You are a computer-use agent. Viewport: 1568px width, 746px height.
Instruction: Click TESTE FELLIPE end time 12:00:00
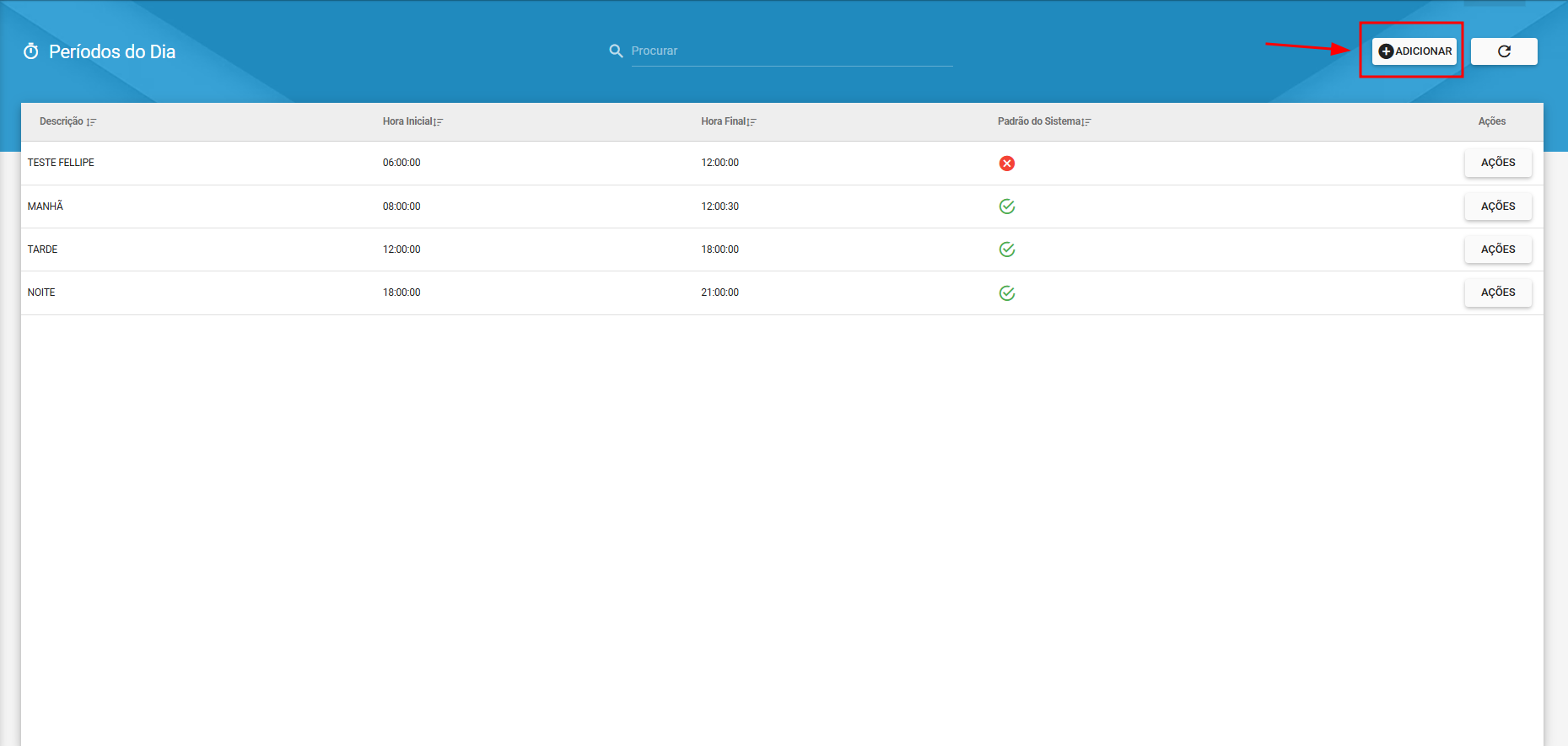[719, 163]
